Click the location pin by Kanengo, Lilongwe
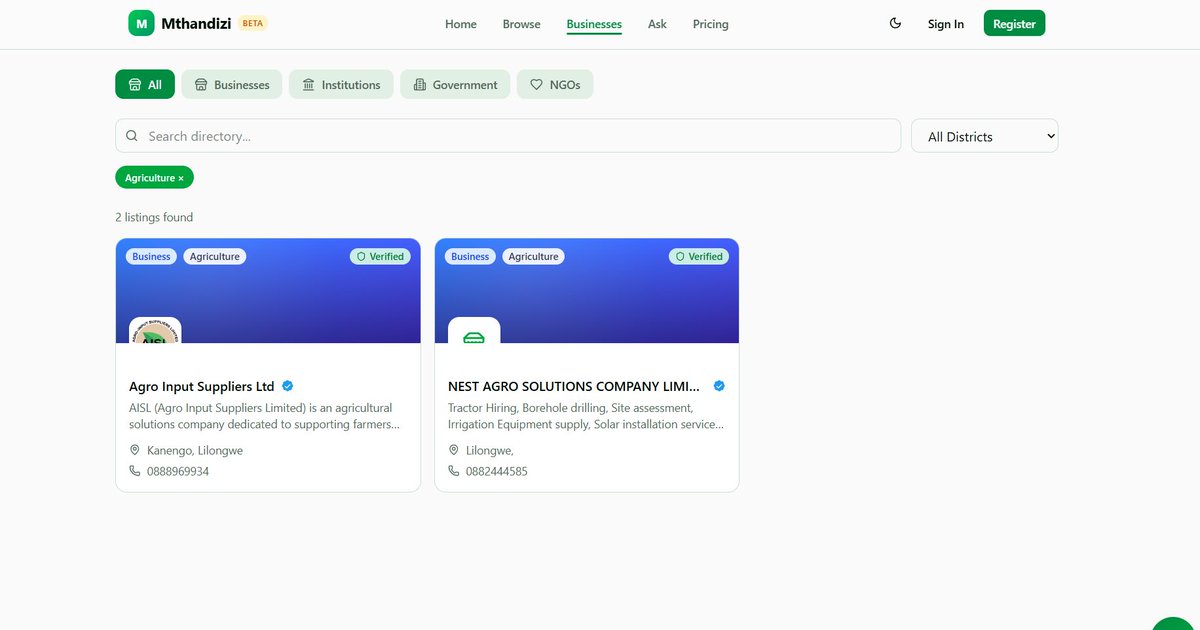Viewport: 1200px width, 630px height. coord(135,450)
